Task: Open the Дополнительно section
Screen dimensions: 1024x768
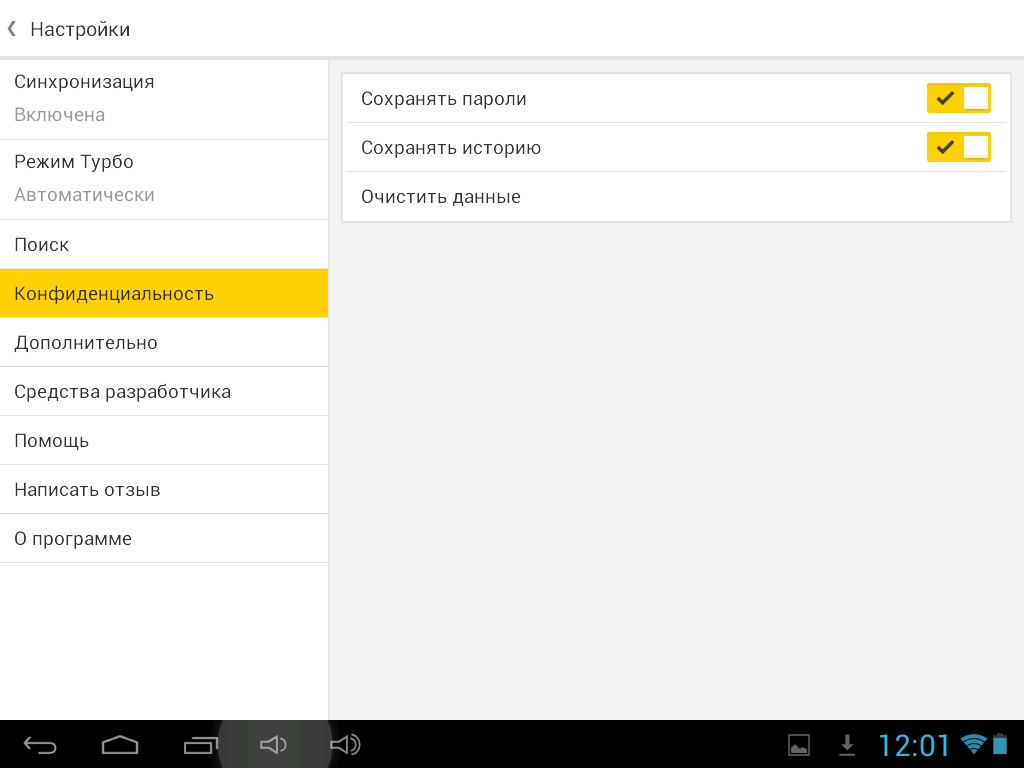Action: coord(164,342)
